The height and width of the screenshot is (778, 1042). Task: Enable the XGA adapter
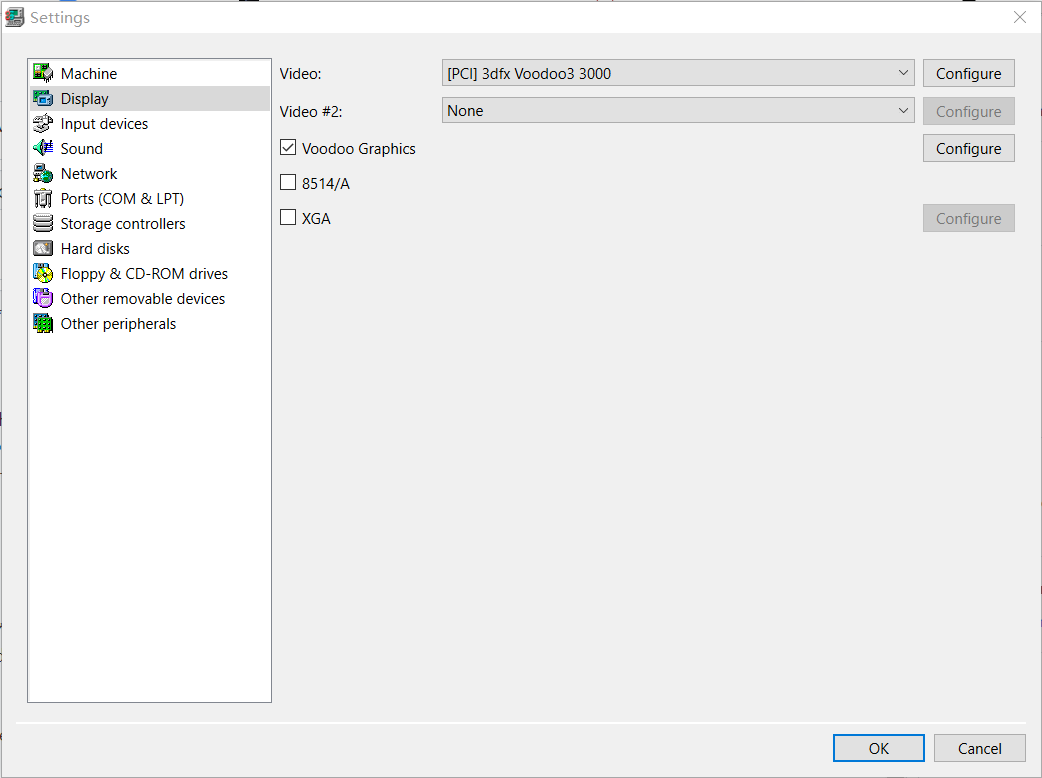click(288, 217)
